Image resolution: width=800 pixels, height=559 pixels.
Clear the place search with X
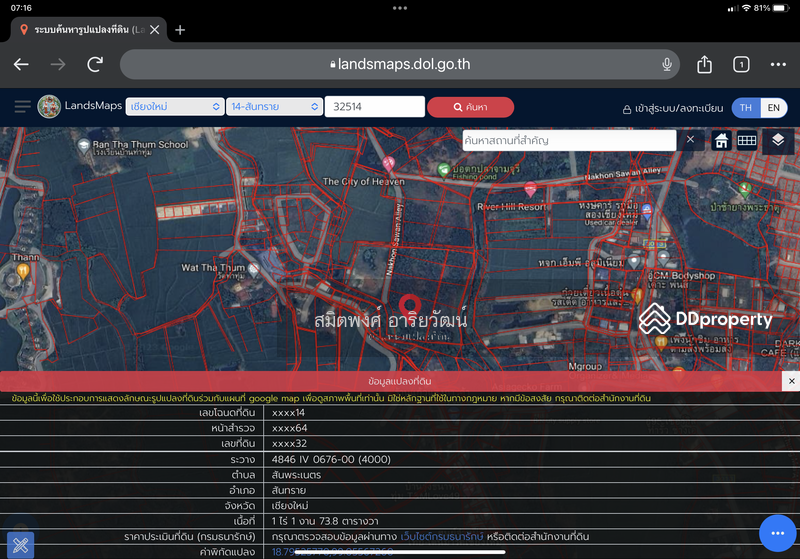pos(690,139)
